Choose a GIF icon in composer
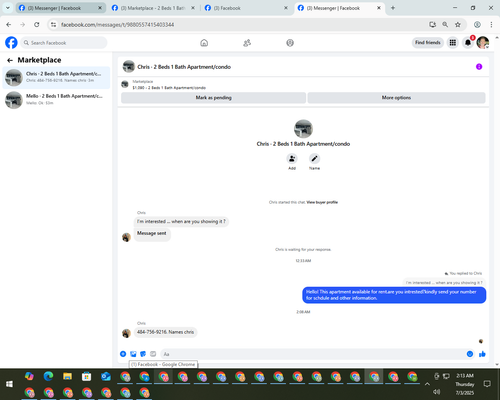The height and width of the screenshot is (400, 500). [153, 354]
